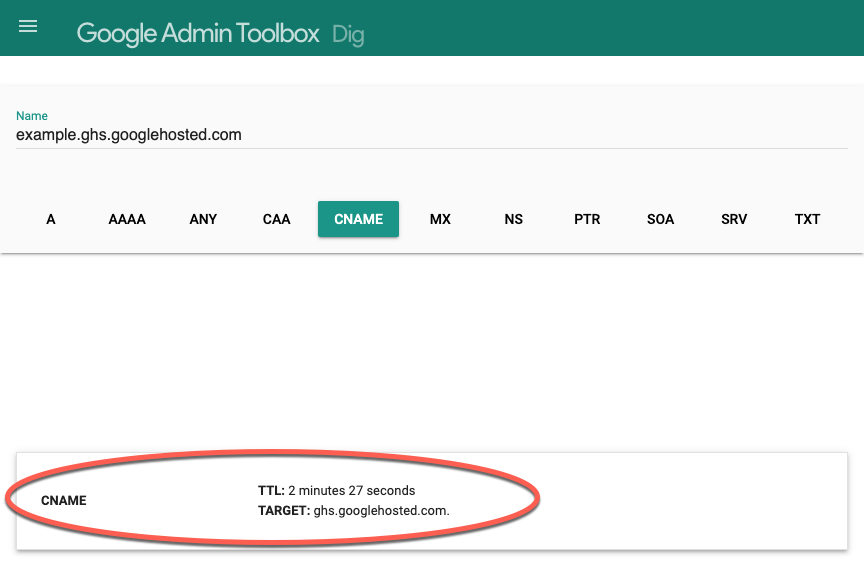
Task: Look up NS records
Action: (x=514, y=219)
